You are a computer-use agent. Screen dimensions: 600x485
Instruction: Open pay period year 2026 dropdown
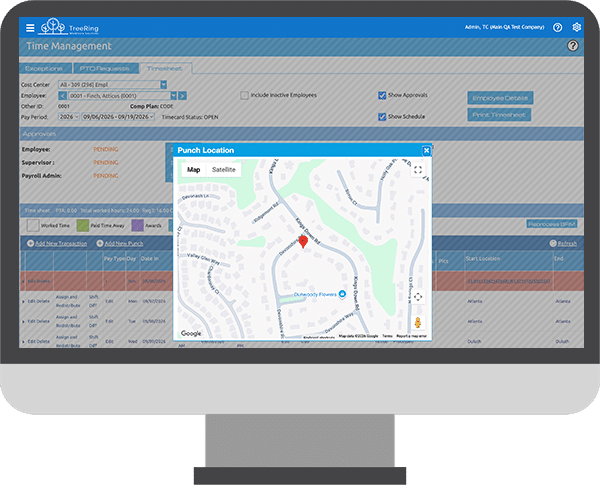point(69,117)
